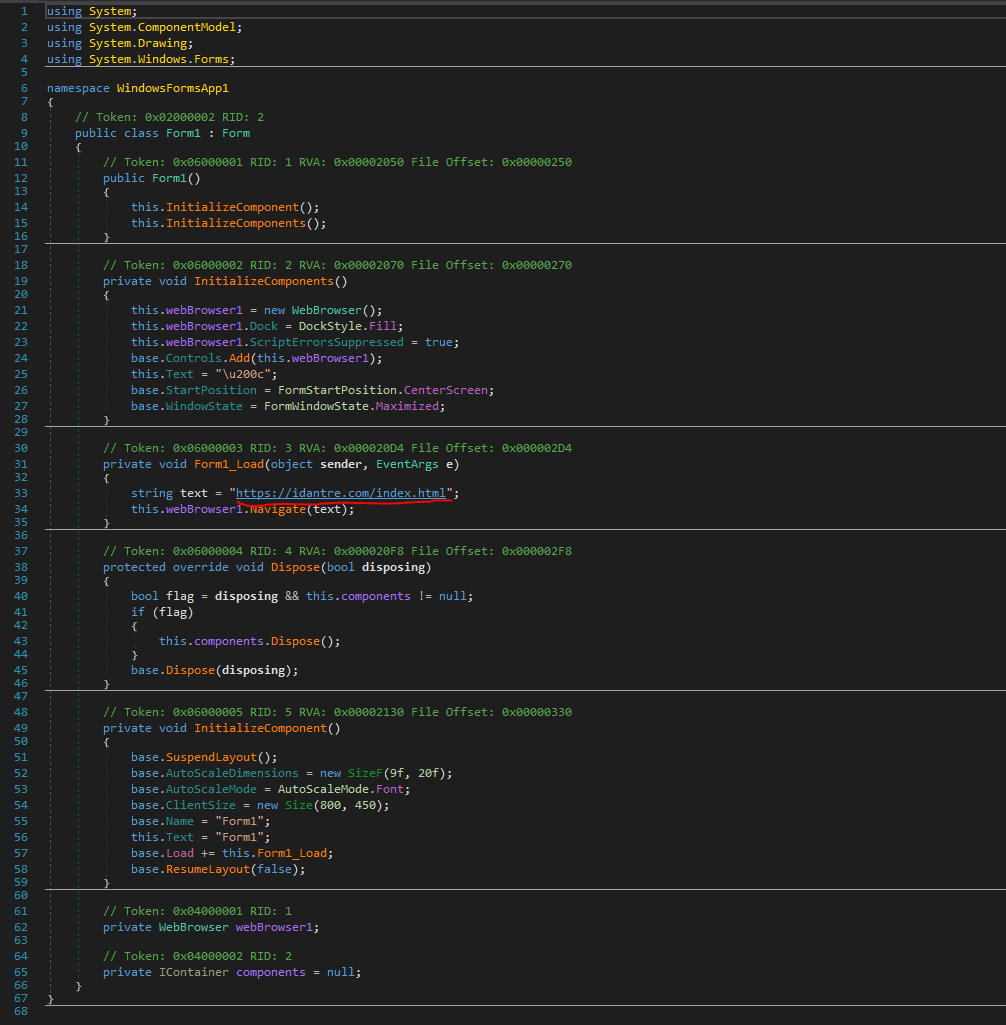Click the InitializeComponents call on line 15
1006x1025 pixels.
[236, 223]
